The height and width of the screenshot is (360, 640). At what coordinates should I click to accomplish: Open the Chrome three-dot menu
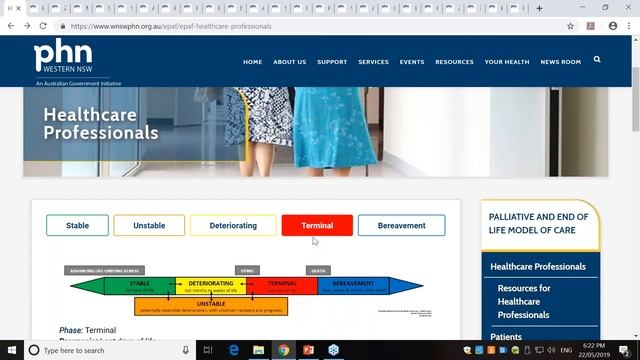(629, 26)
